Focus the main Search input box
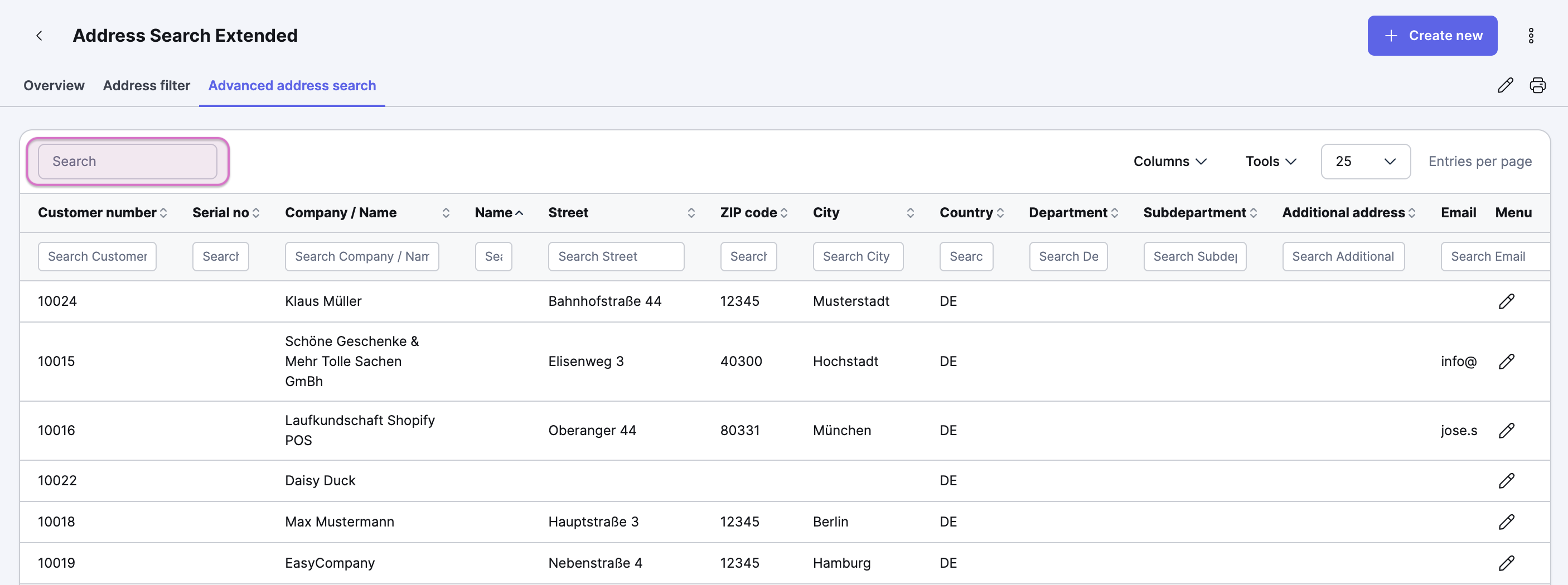Image resolution: width=1568 pixels, height=585 pixels. 127,161
